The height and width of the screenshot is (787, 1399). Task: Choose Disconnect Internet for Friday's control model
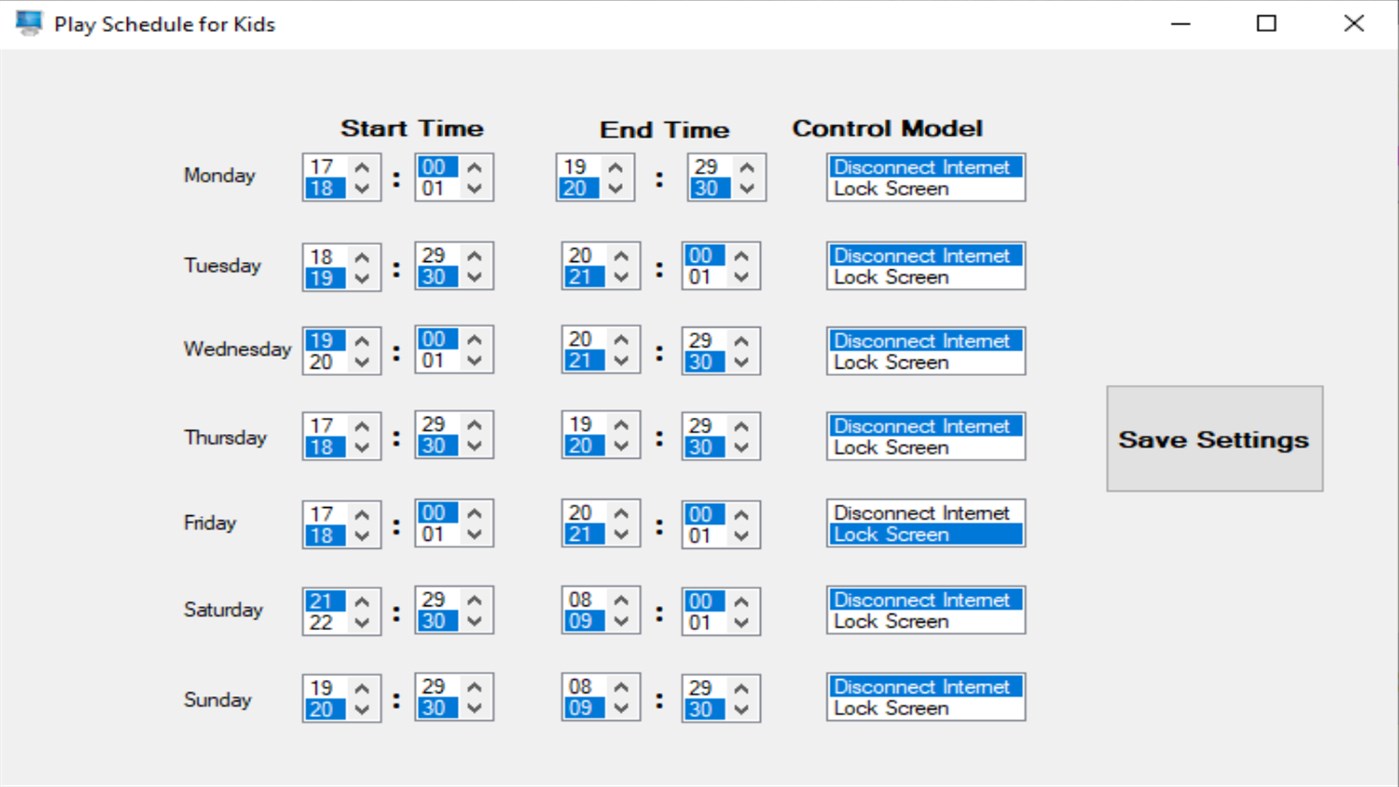pyautogui.click(x=924, y=513)
